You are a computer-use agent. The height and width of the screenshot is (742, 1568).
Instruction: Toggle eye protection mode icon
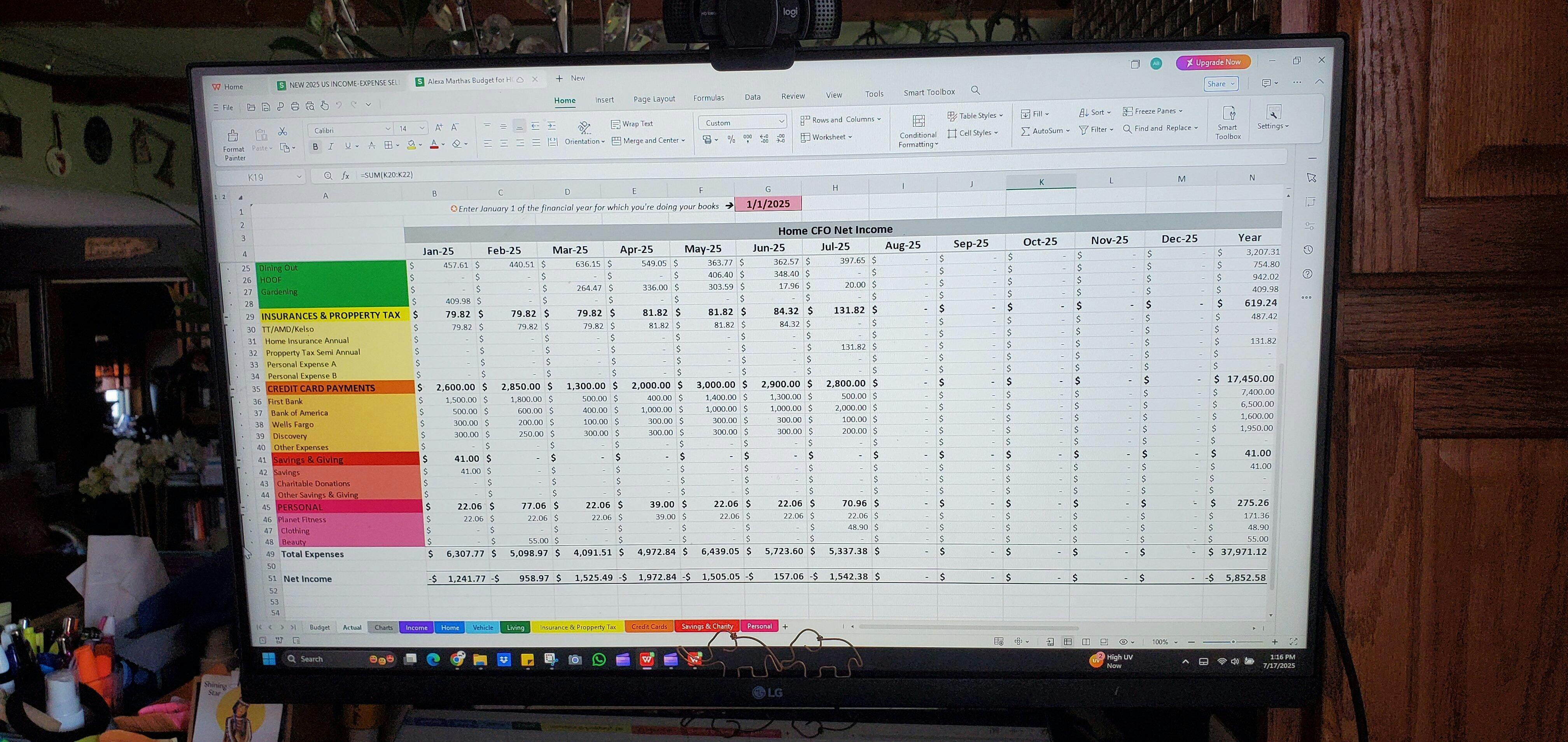click(x=1123, y=642)
